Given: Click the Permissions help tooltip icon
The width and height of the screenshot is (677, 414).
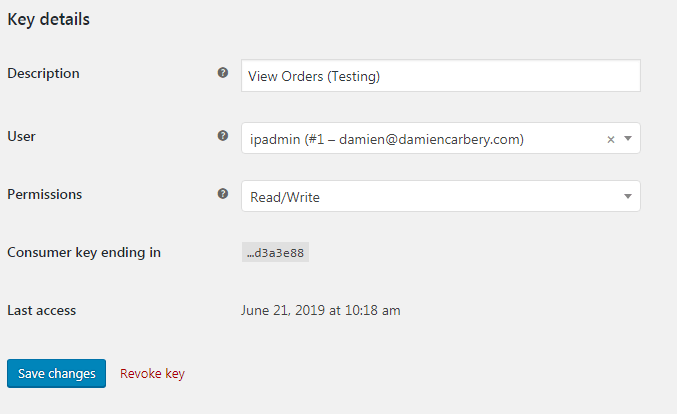Looking at the screenshot, I should tap(223, 193).
